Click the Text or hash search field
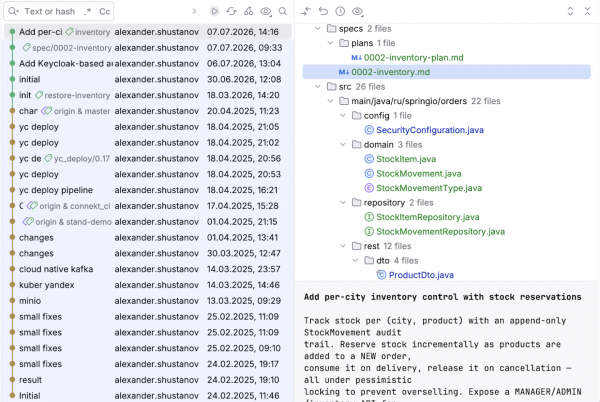The image size is (600, 402). [x=50, y=11]
